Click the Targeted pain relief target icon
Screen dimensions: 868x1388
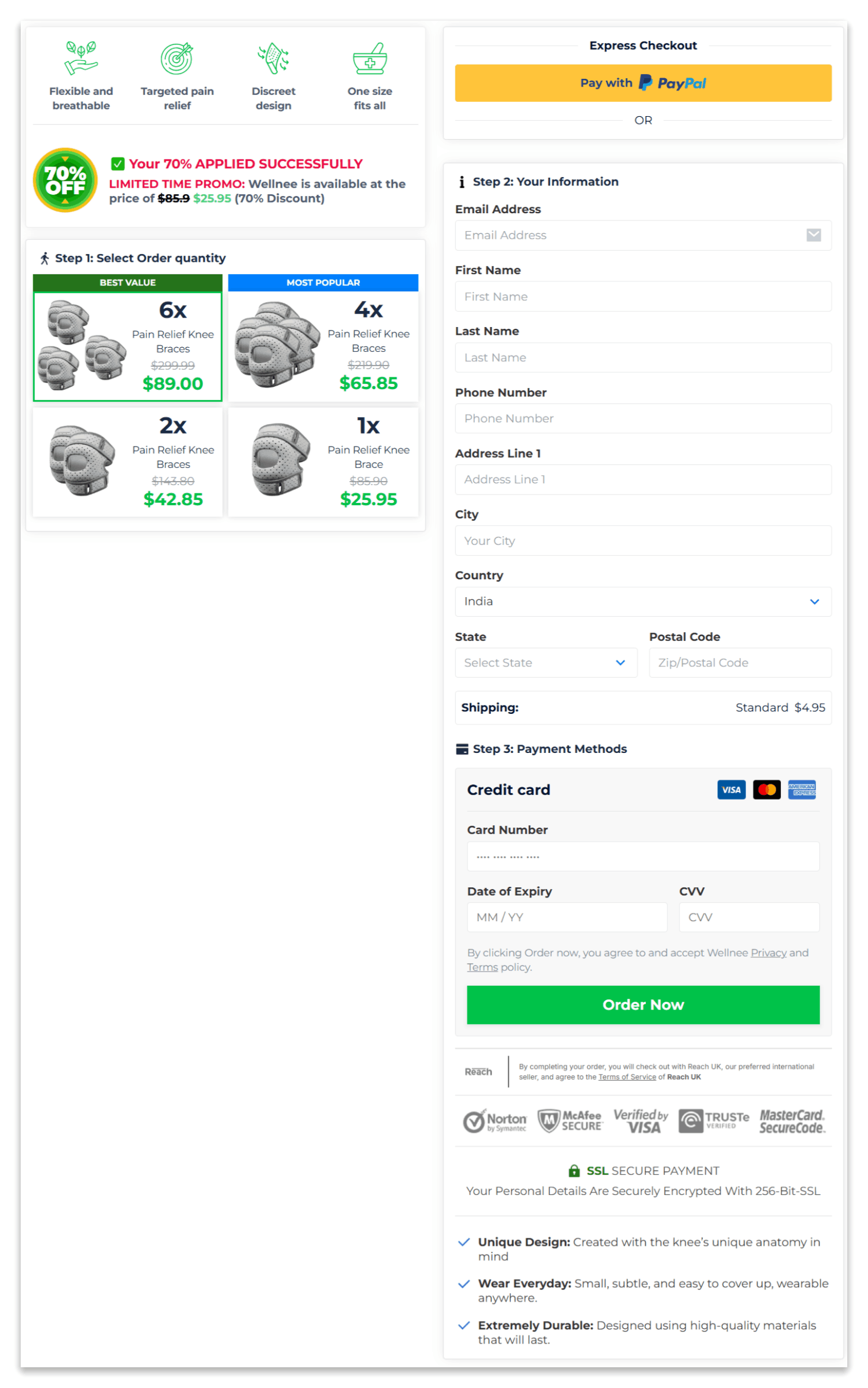[x=177, y=59]
